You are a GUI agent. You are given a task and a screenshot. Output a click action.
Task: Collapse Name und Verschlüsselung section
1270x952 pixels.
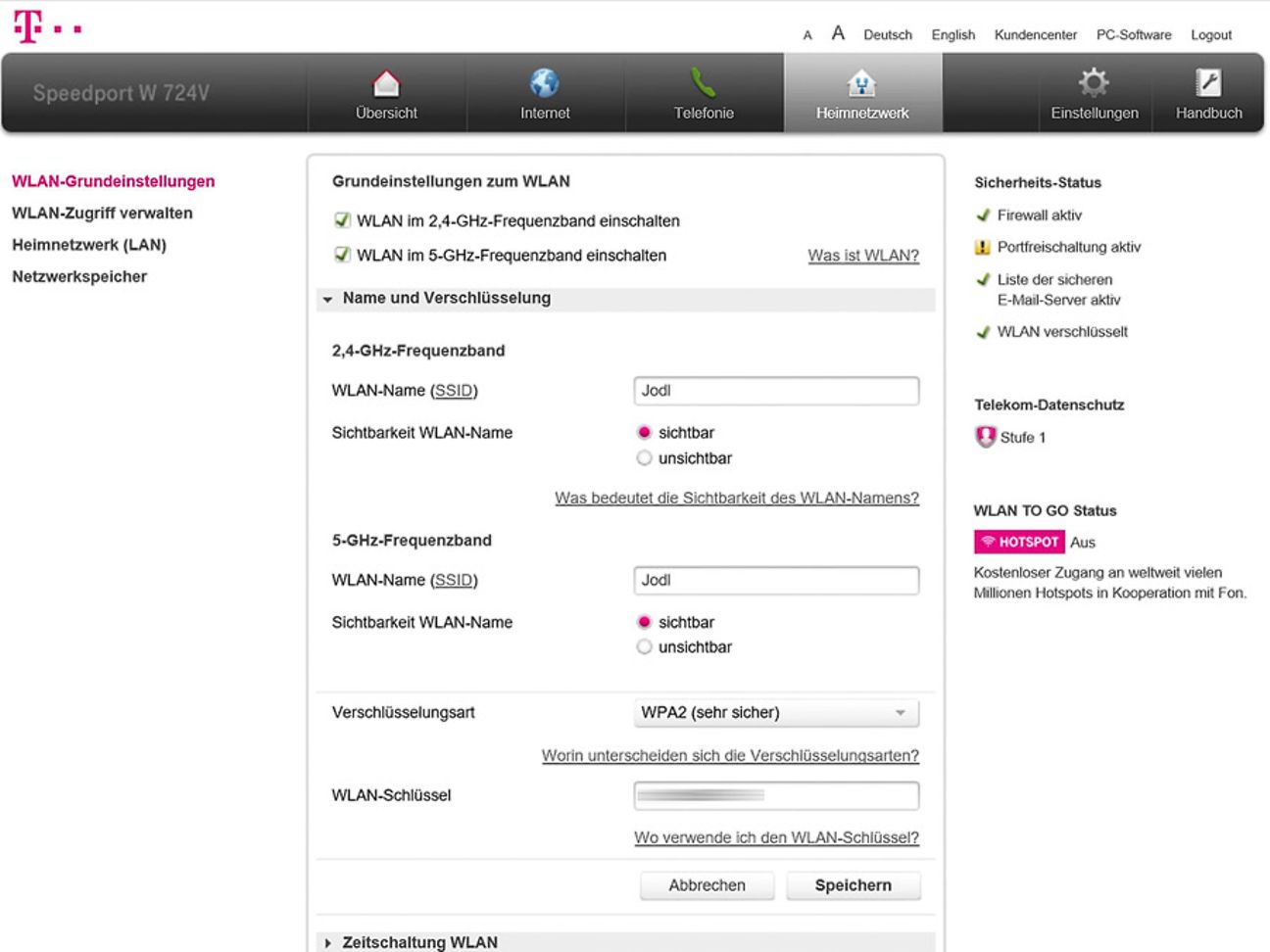pos(626,299)
